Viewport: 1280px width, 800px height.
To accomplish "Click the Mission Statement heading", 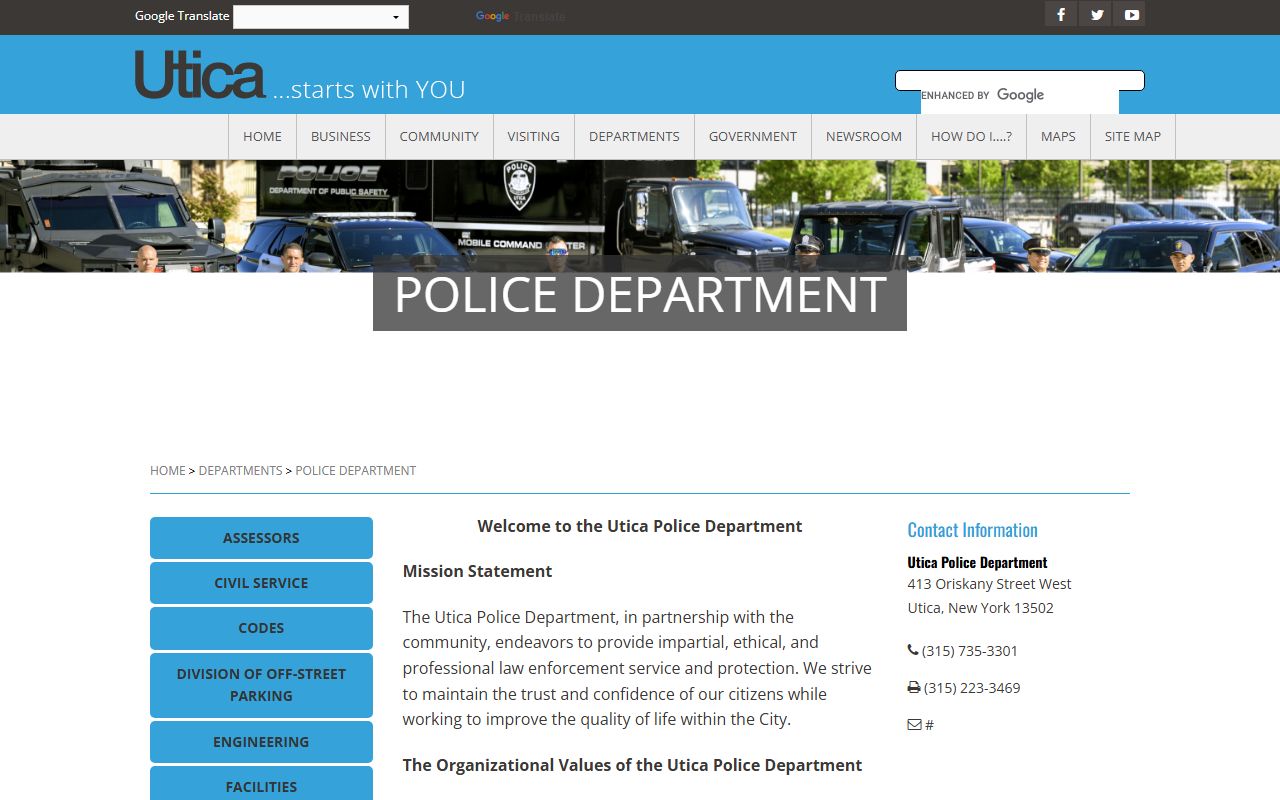I will point(477,571).
